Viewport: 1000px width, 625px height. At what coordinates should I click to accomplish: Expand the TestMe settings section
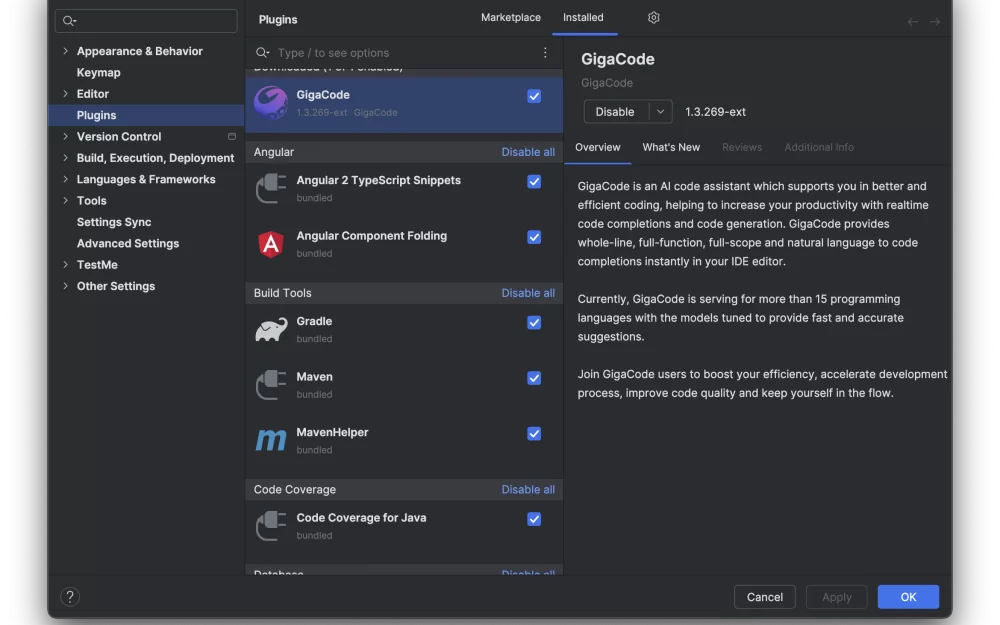tap(65, 265)
